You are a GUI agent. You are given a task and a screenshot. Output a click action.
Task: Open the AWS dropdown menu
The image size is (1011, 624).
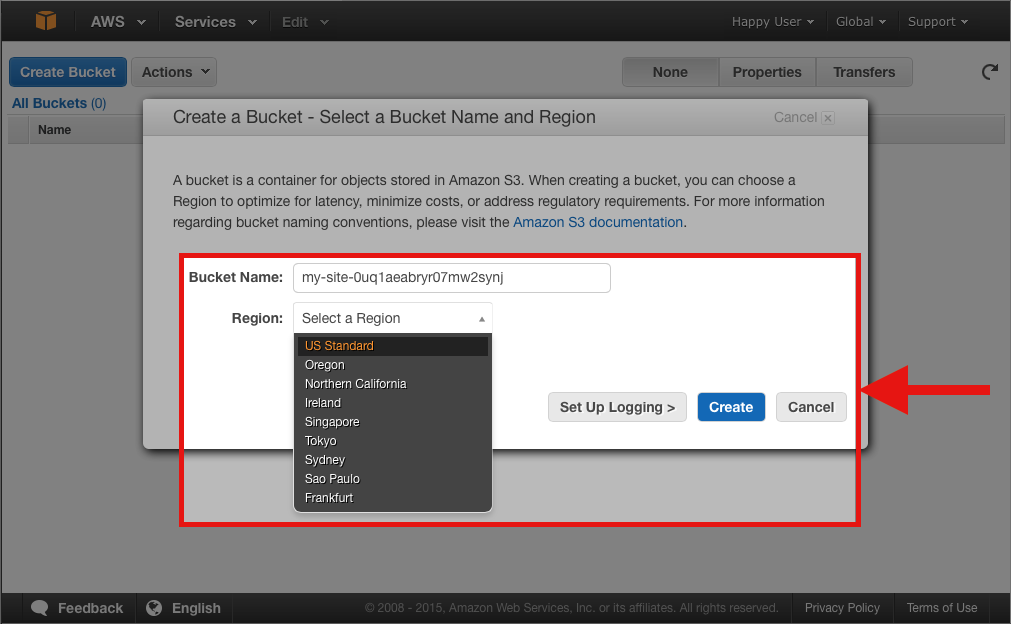tap(118, 22)
